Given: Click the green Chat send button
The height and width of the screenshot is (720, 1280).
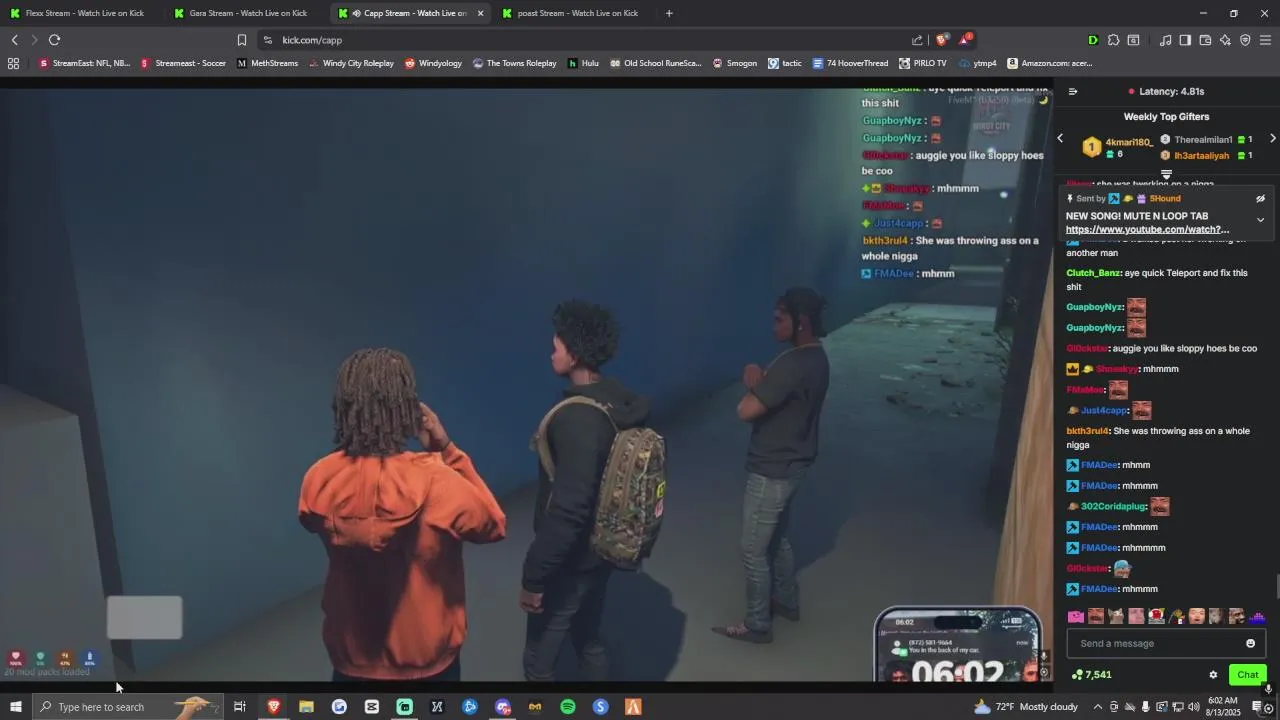Looking at the screenshot, I should [x=1247, y=675].
